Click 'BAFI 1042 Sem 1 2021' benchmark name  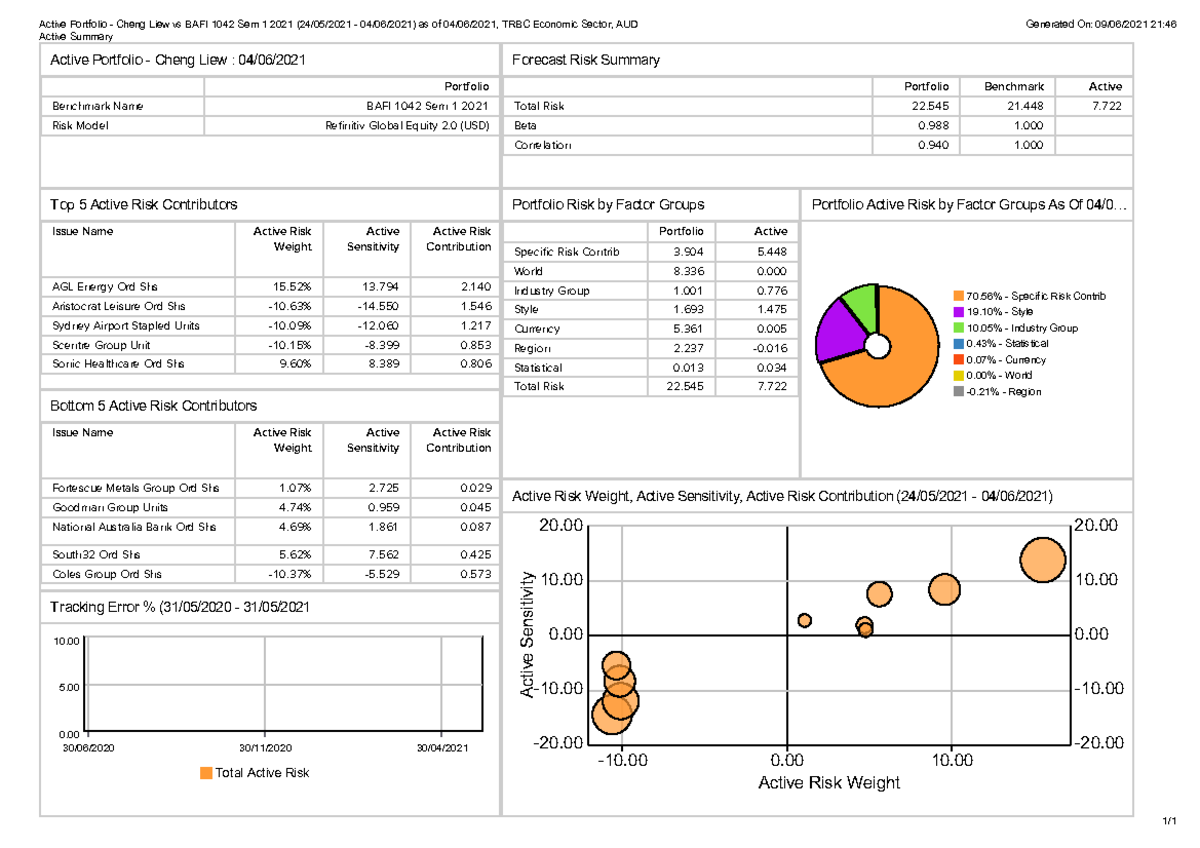[429, 107]
